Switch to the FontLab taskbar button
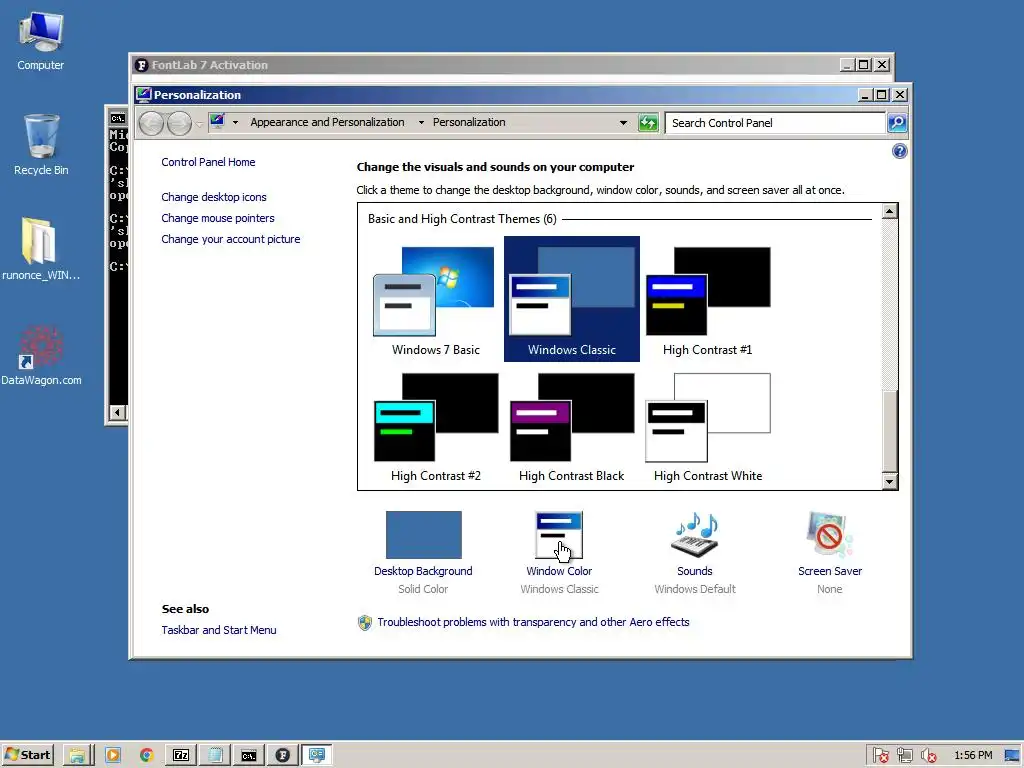Screen dimensions: 1024x768 [x=283, y=755]
